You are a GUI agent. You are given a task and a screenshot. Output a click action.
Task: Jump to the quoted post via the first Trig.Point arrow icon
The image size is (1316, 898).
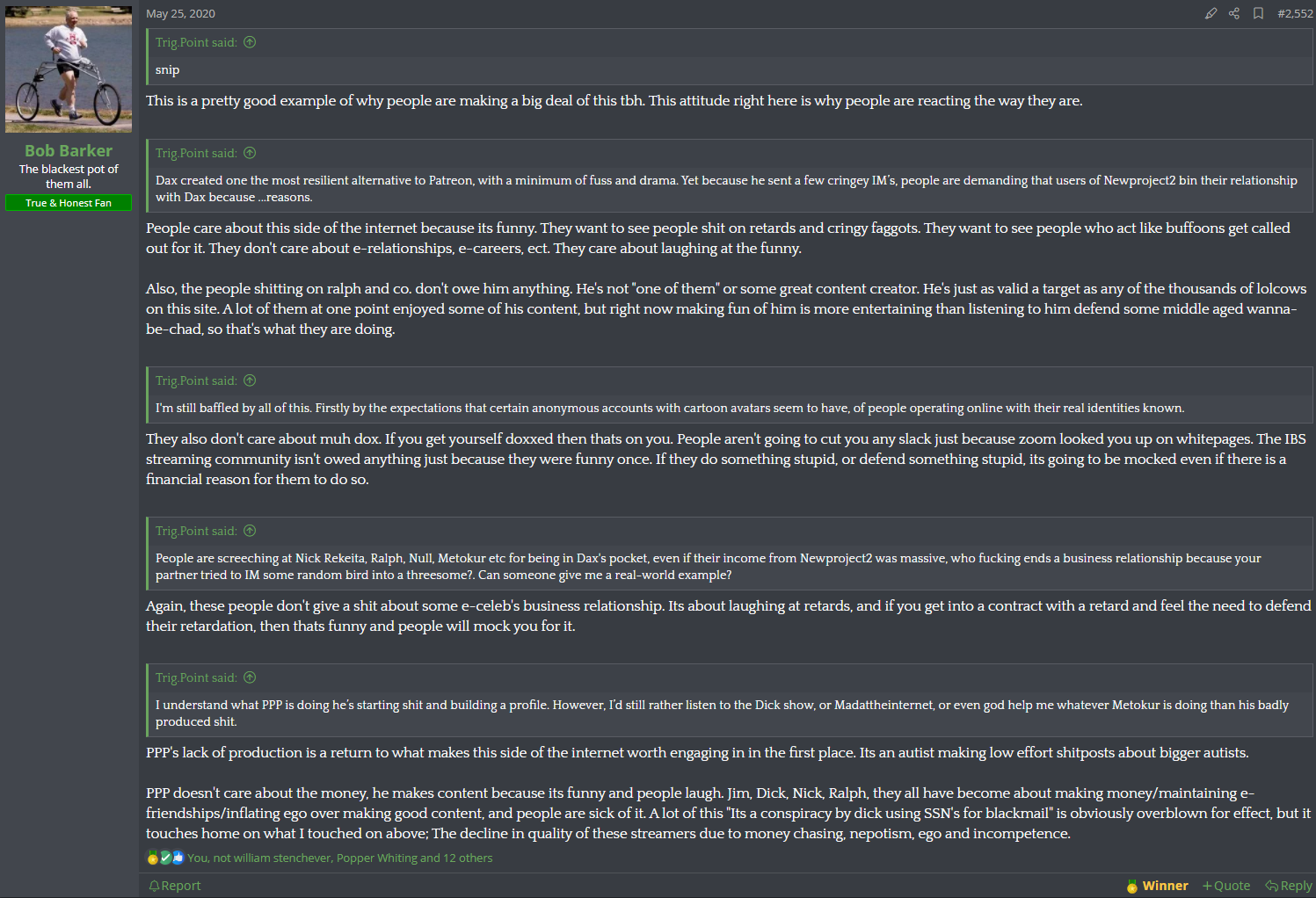[250, 42]
